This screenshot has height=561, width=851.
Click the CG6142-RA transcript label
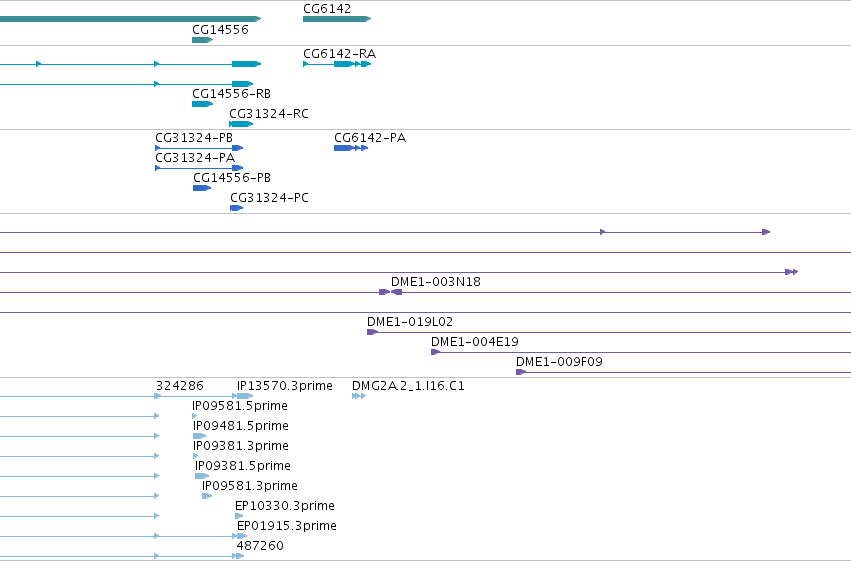click(339, 53)
